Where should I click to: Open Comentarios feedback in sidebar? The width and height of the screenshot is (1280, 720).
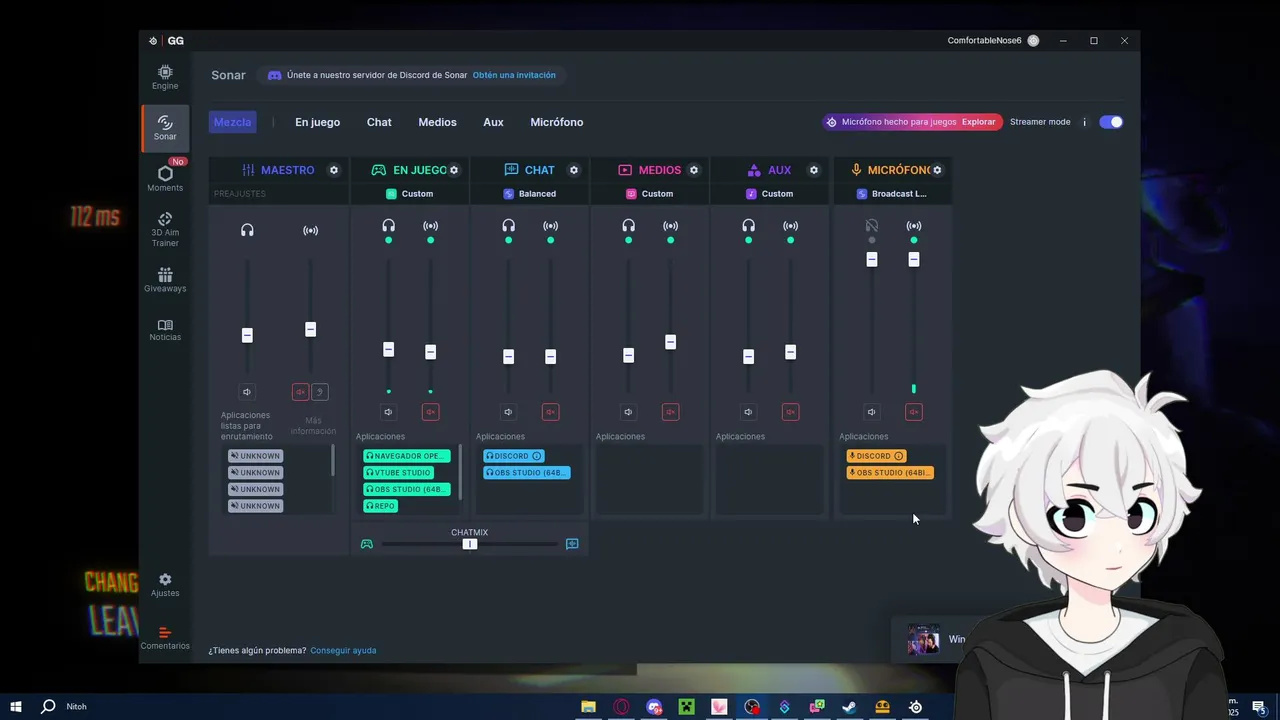[x=165, y=638]
